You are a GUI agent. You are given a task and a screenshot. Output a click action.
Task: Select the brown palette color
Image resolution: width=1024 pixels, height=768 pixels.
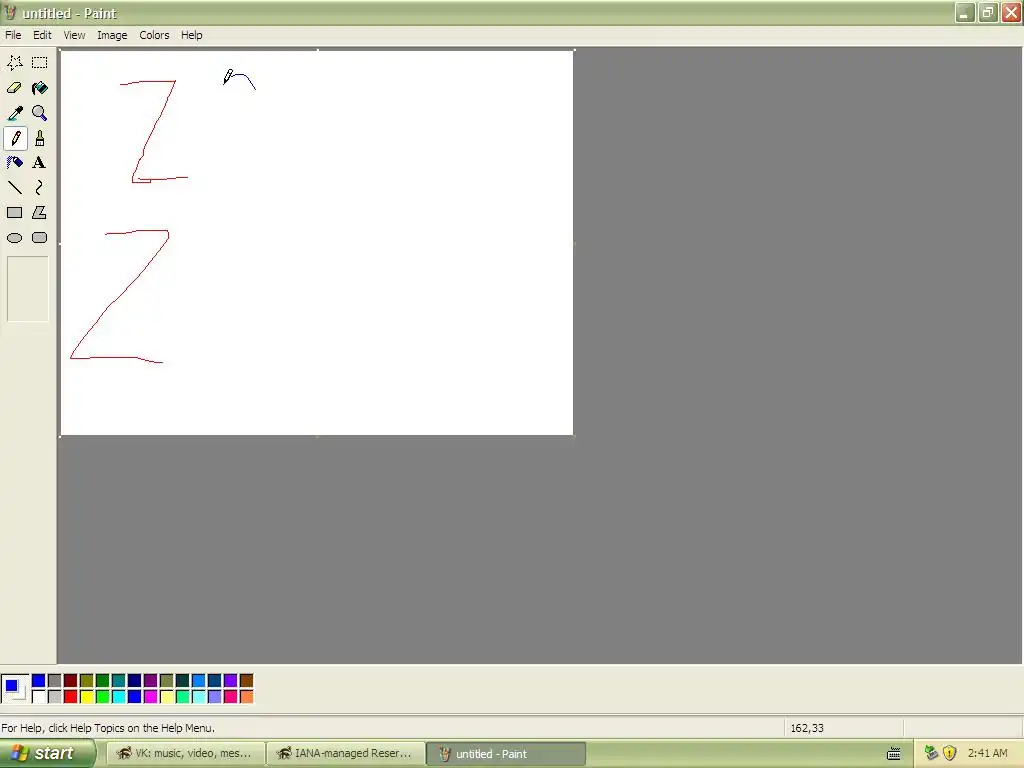(x=247, y=681)
